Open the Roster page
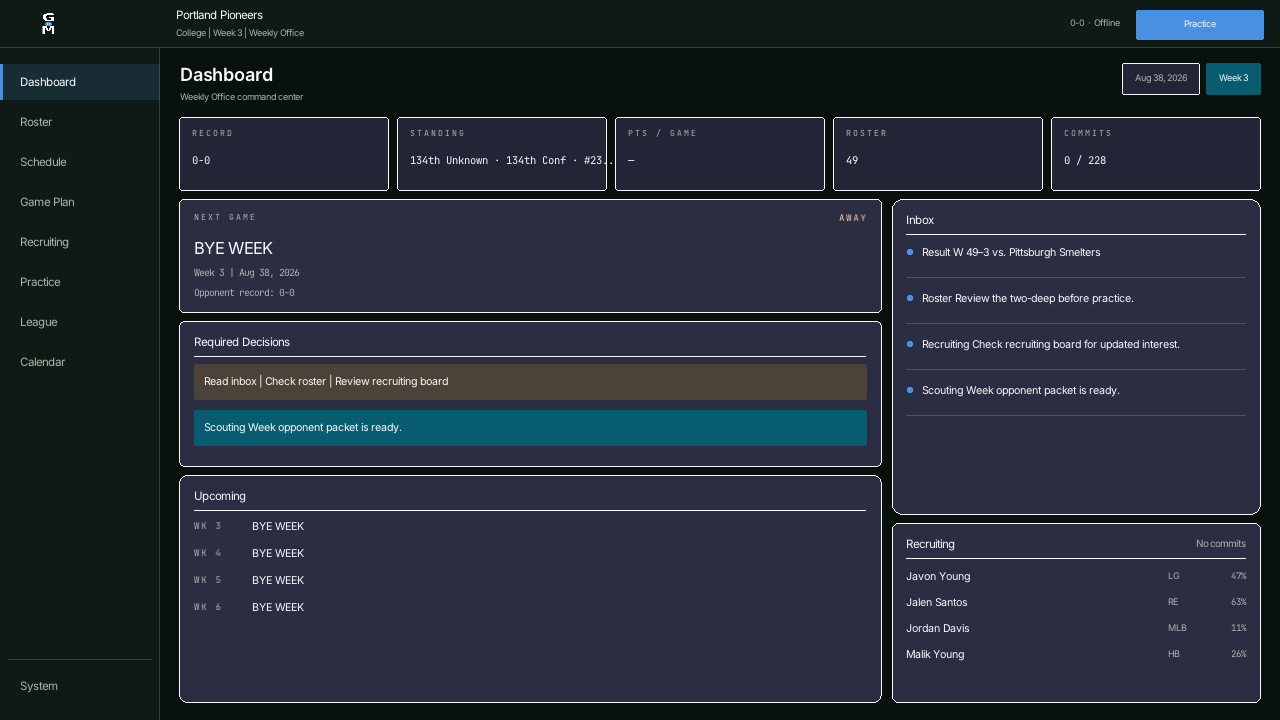This screenshot has height=720, width=1280. (80, 122)
